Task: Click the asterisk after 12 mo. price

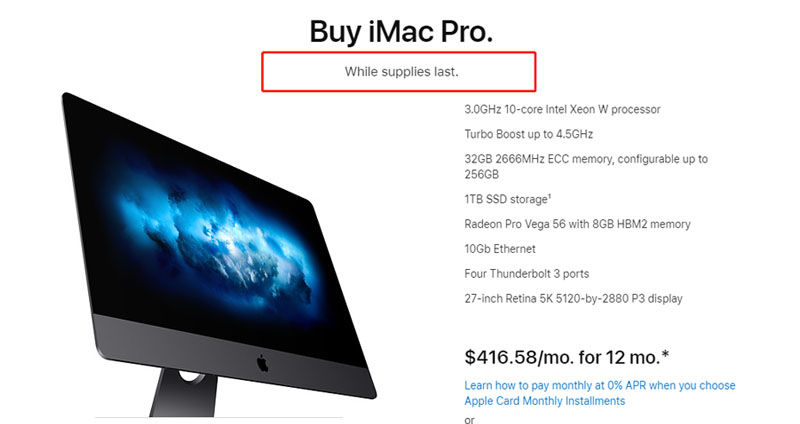Action: [x=665, y=355]
